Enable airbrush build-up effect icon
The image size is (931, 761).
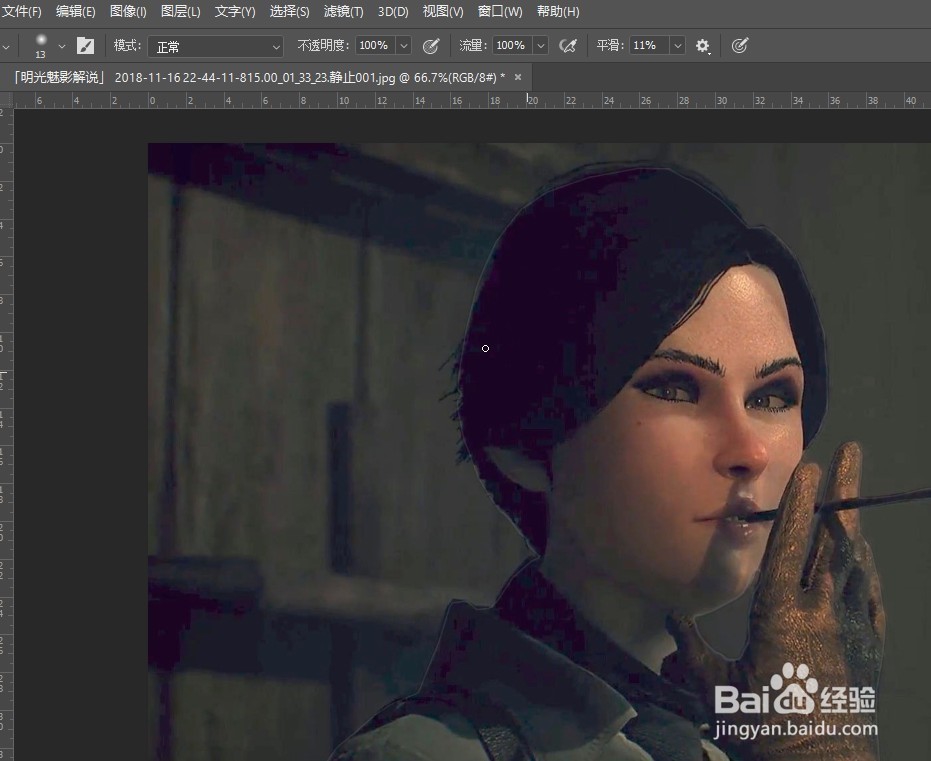tap(568, 46)
